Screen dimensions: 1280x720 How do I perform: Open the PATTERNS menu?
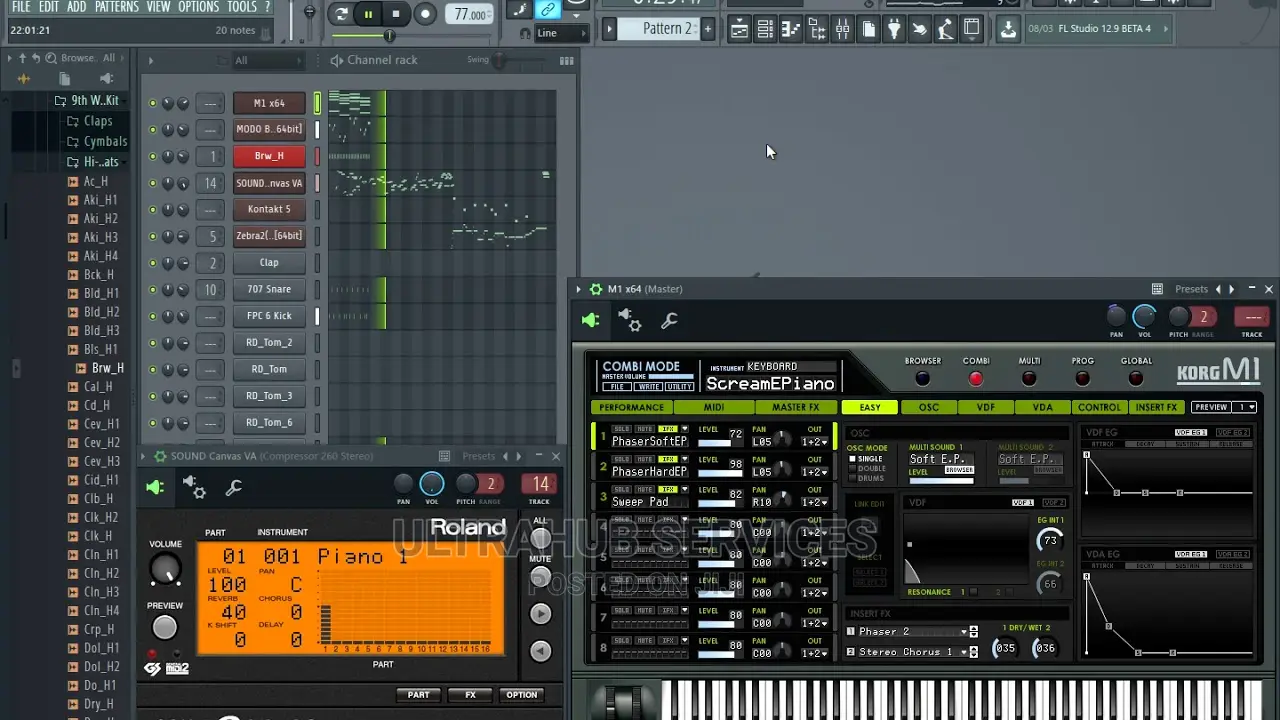click(x=117, y=7)
